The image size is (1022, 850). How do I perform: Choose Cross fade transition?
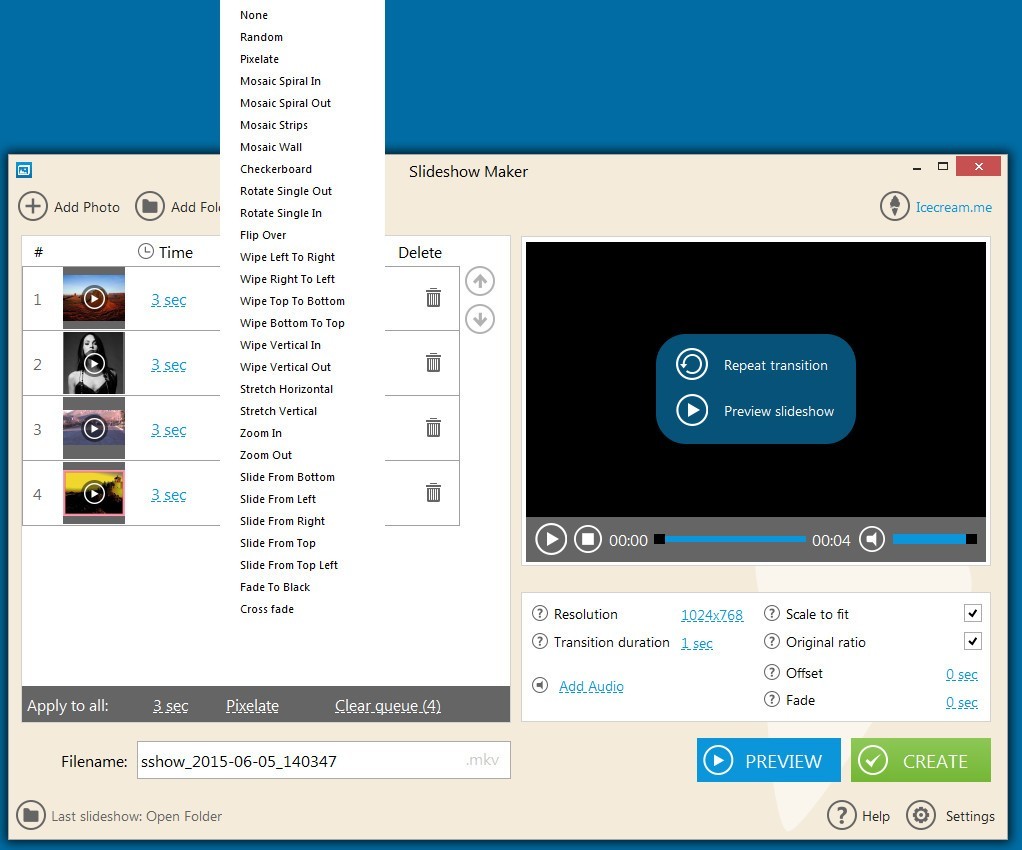pos(267,608)
